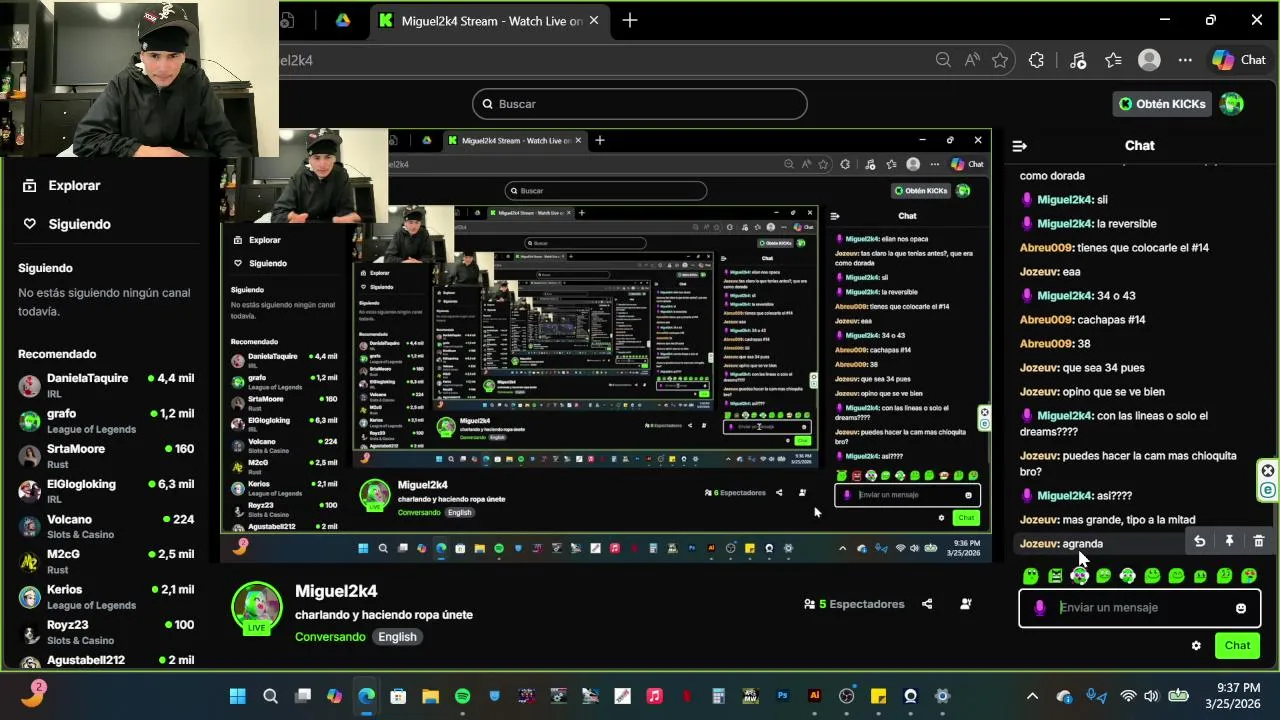Open File Explorer from the taskbar
Image resolution: width=1280 pixels, height=720 pixels.
point(430,696)
